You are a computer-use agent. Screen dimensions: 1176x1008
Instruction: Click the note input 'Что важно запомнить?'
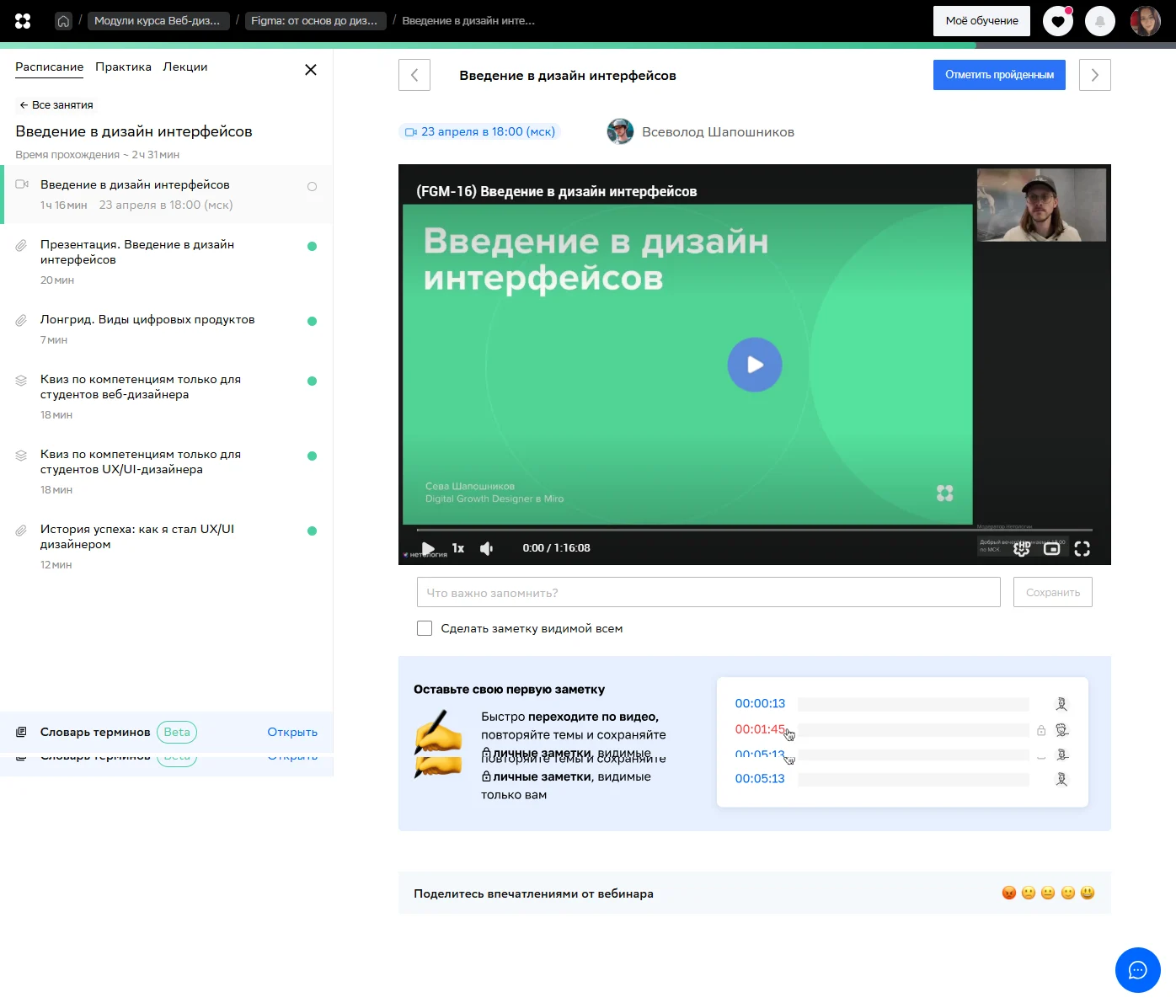708,592
